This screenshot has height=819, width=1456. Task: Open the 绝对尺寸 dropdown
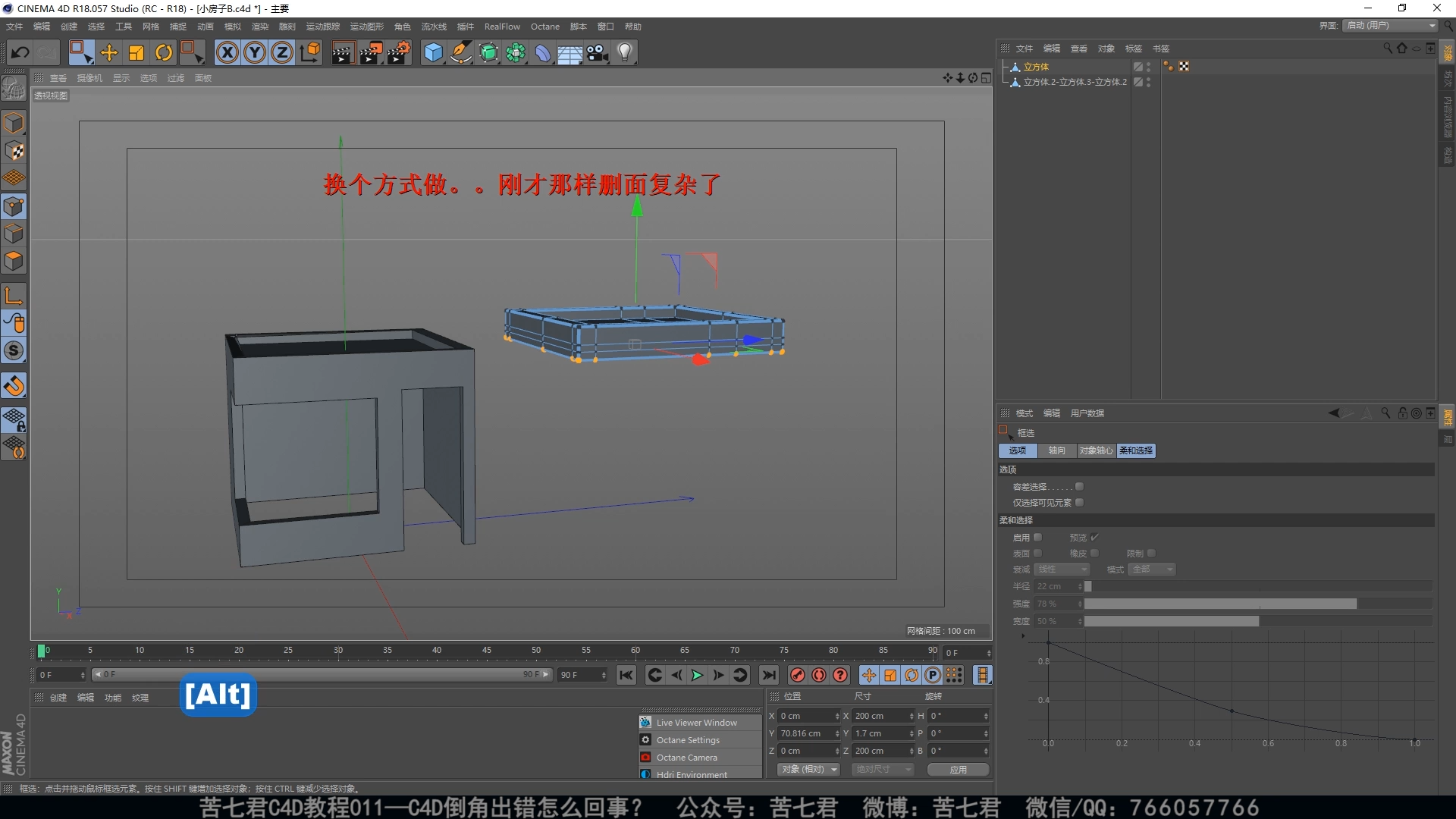(883, 770)
